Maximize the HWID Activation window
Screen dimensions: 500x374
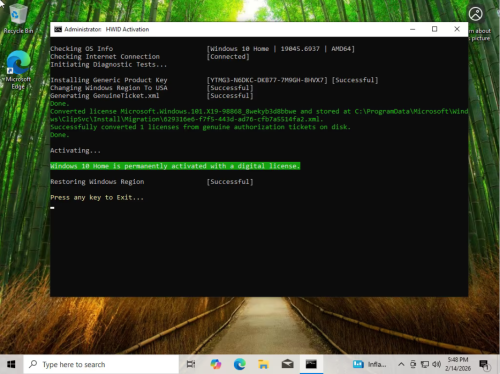coord(435,29)
